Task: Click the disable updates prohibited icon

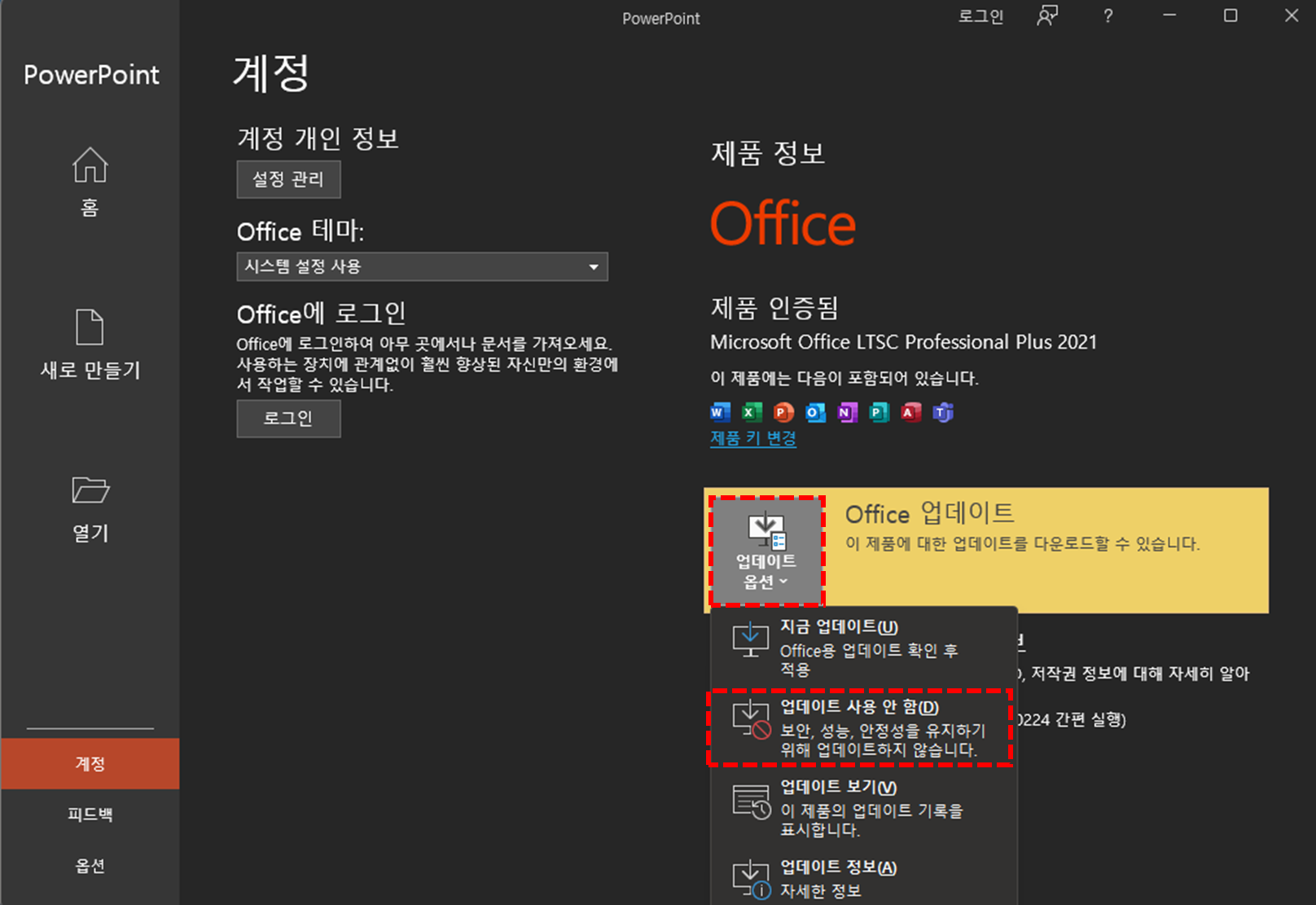Action: [750, 720]
